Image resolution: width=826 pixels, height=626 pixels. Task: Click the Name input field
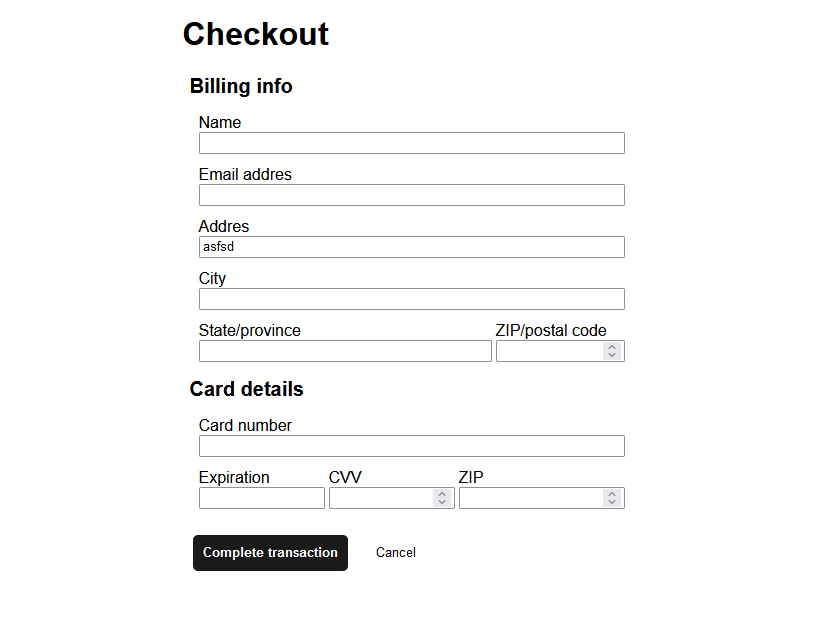tap(411, 143)
